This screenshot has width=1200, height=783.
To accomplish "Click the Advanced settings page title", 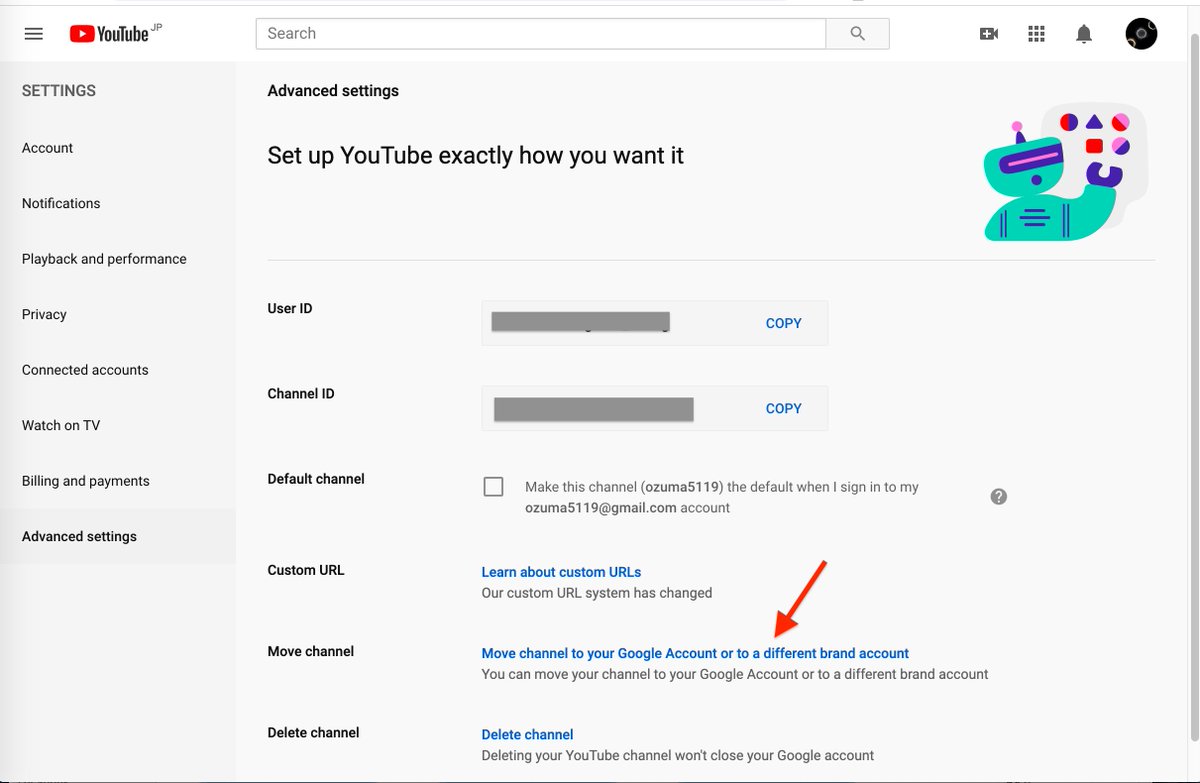I will pyautogui.click(x=333, y=91).
